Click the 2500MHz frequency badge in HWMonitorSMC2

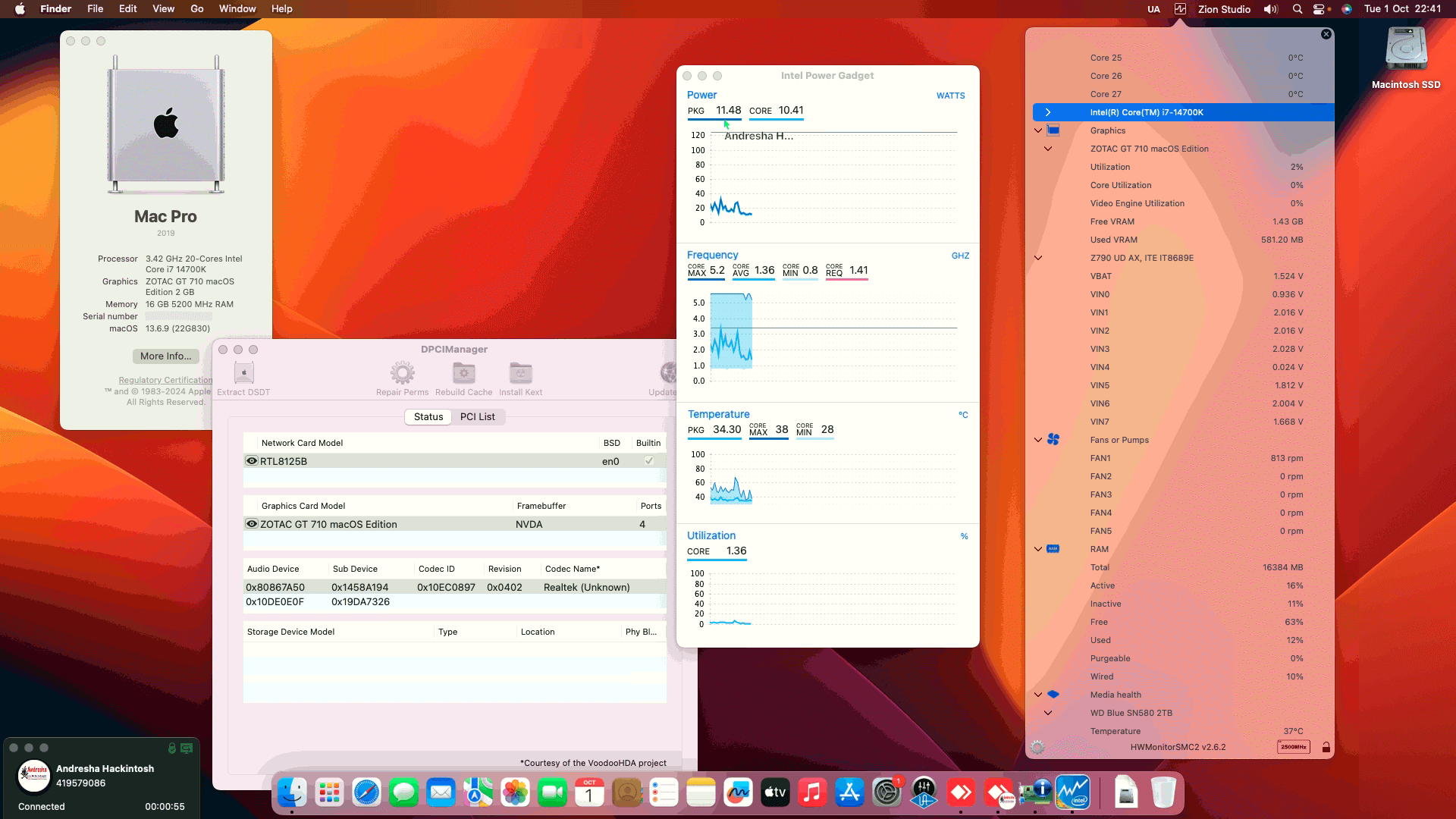click(x=1293, y=747)
